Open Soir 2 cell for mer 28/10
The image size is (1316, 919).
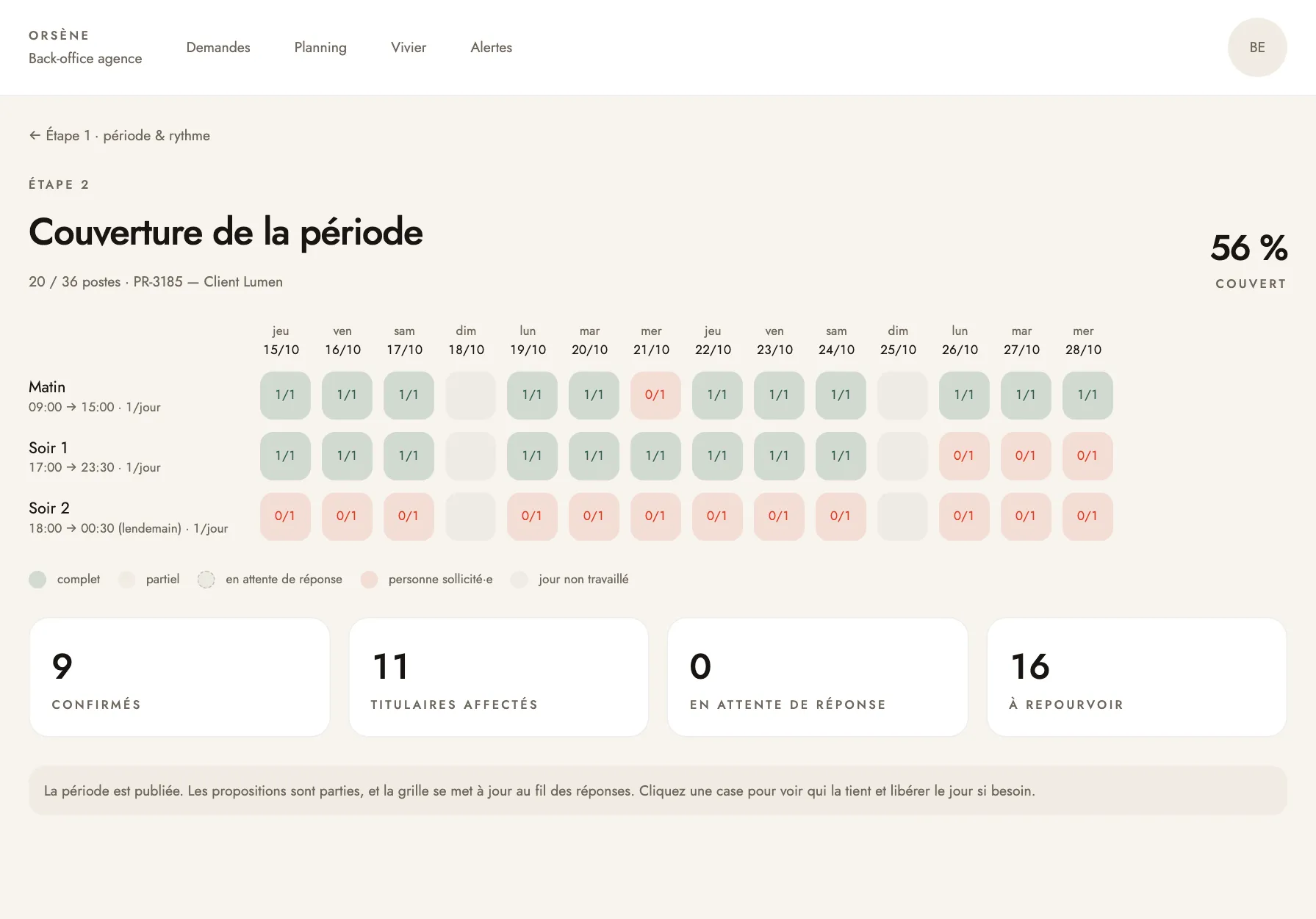click(x=1087, y=516)
